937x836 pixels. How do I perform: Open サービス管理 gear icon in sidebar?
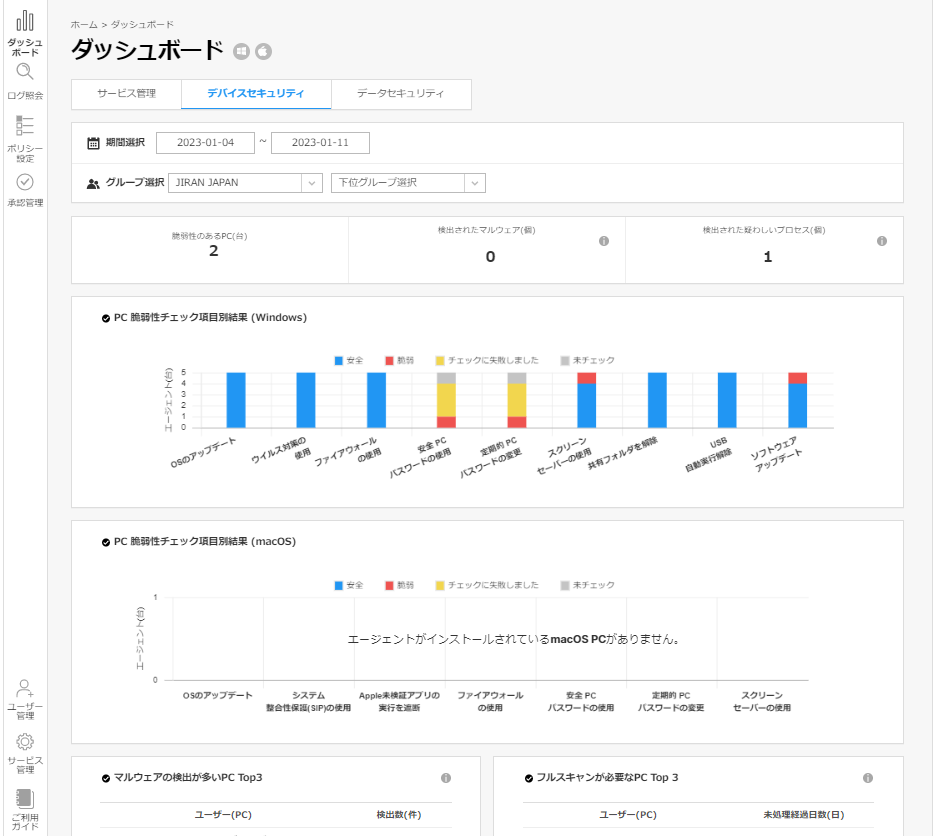[24, 742]
